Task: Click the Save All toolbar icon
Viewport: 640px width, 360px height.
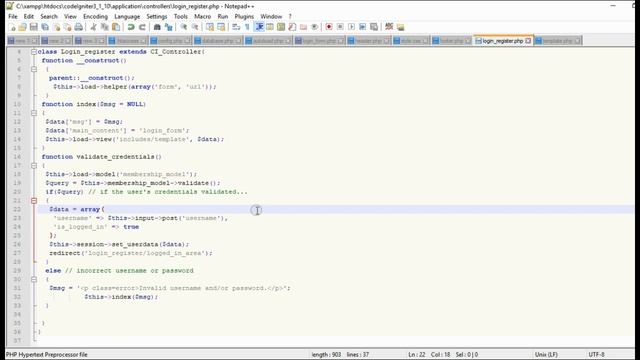Action: coord(45,27)
